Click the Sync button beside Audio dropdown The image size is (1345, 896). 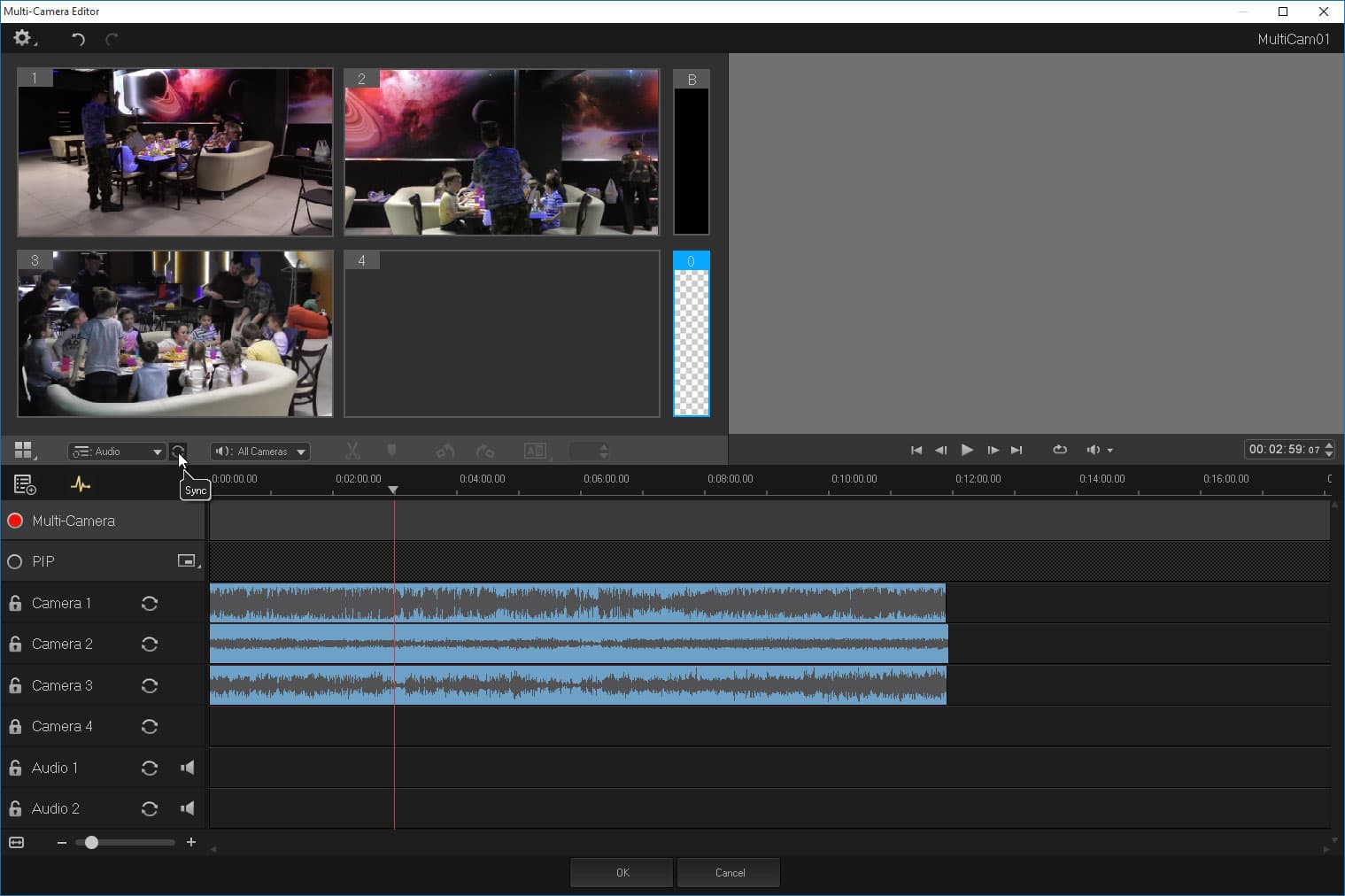(178, 452)
